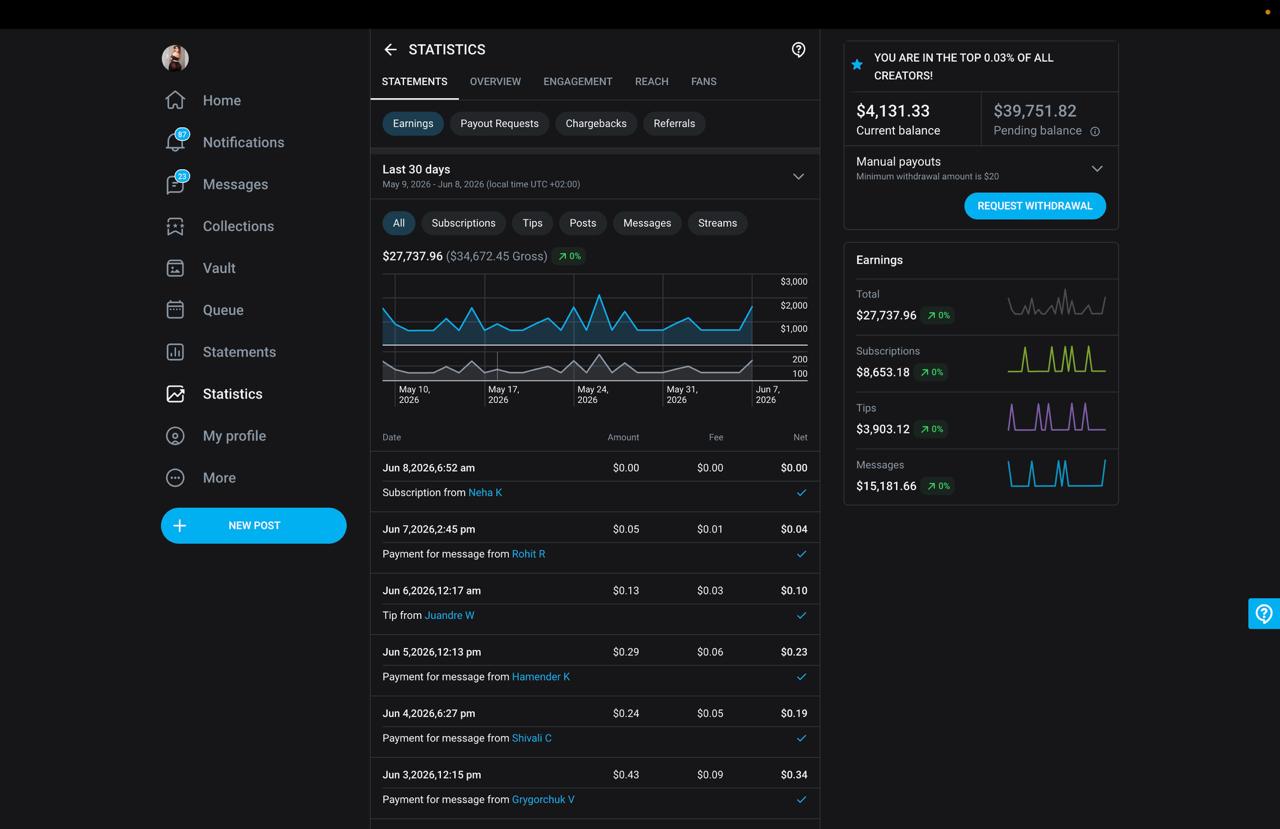Click the profile avatar picture
The image size is (1280, 829).
(x=175, y=58)
